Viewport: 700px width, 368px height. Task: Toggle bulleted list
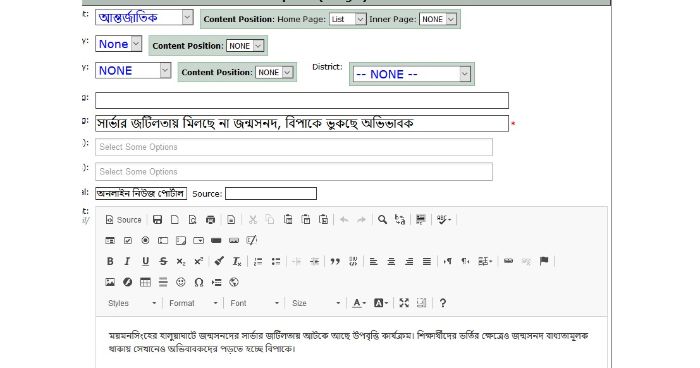coord(276,262)
